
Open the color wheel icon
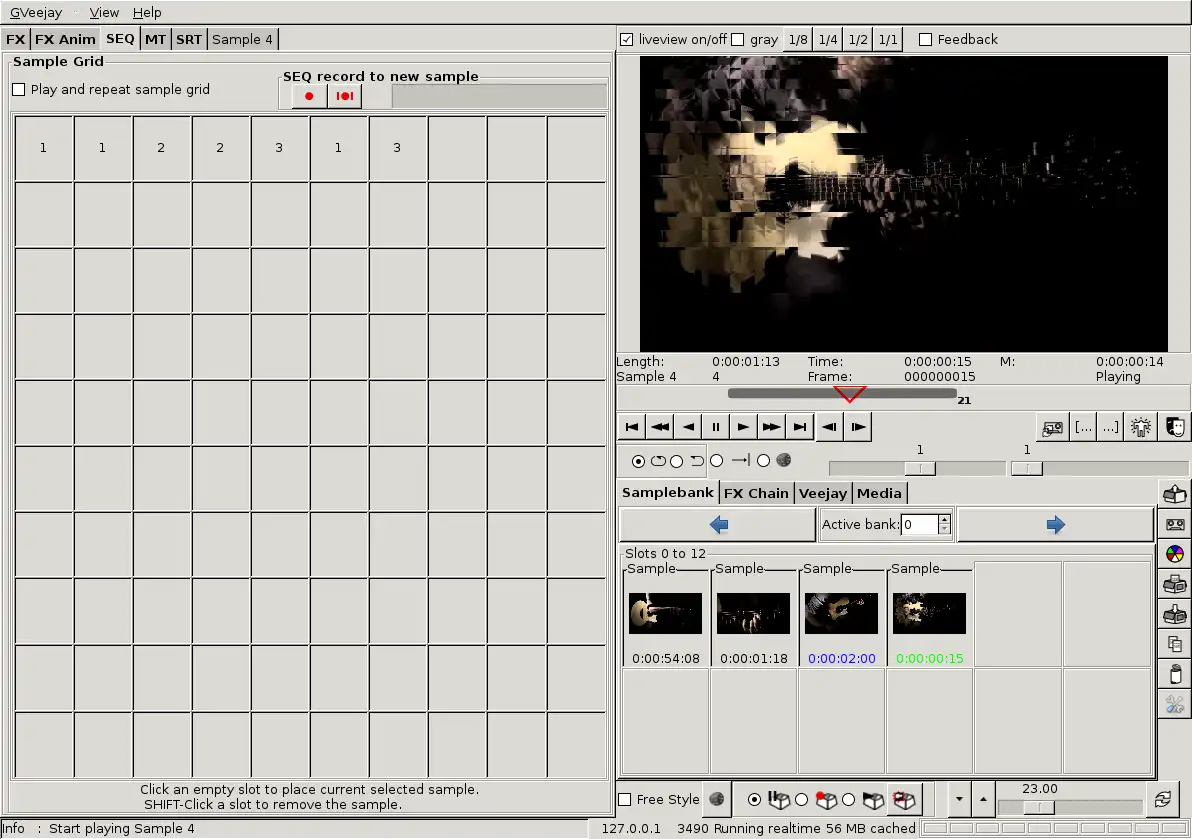1175,554
